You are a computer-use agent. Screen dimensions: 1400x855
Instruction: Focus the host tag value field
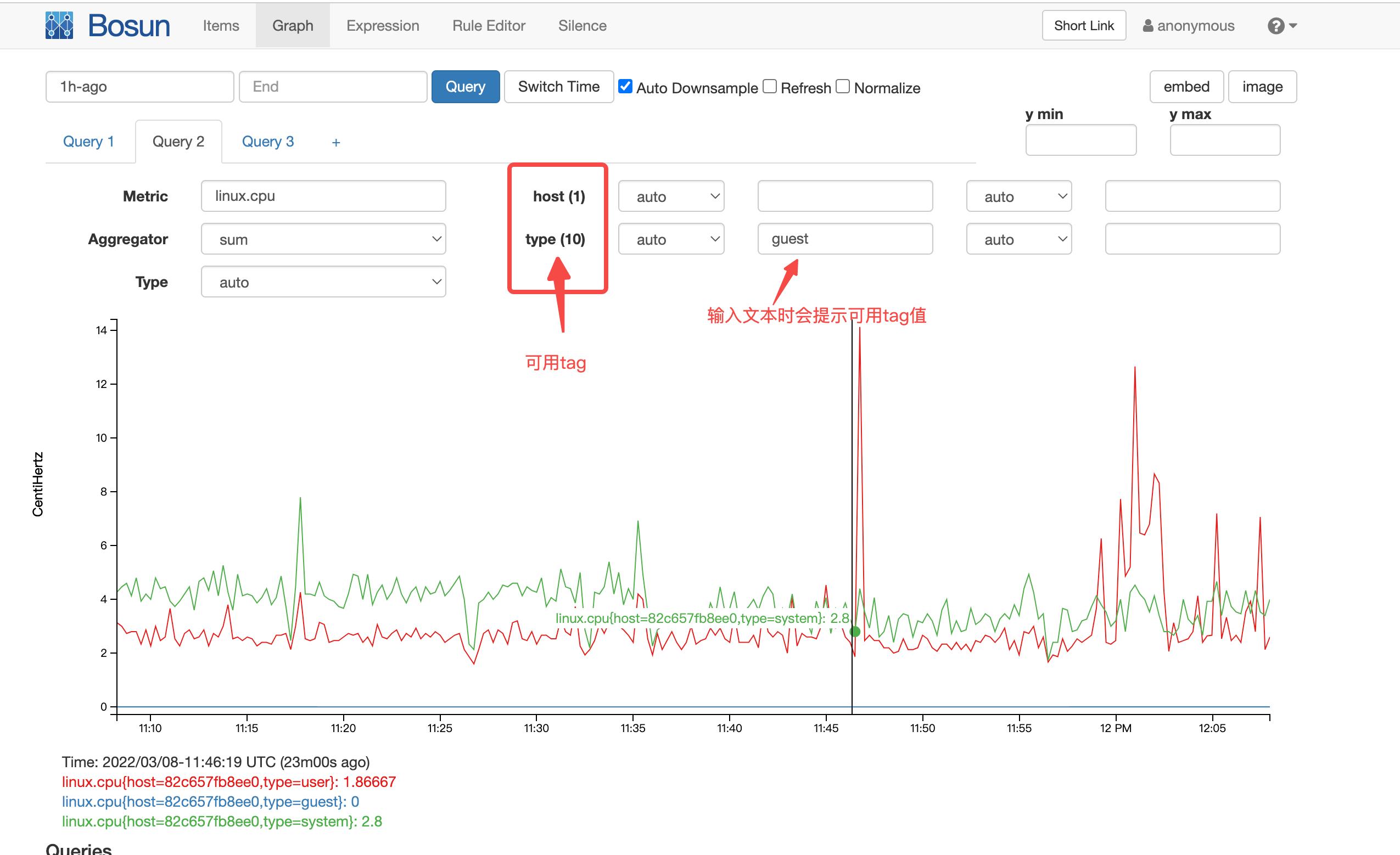[x=845, y=196]
